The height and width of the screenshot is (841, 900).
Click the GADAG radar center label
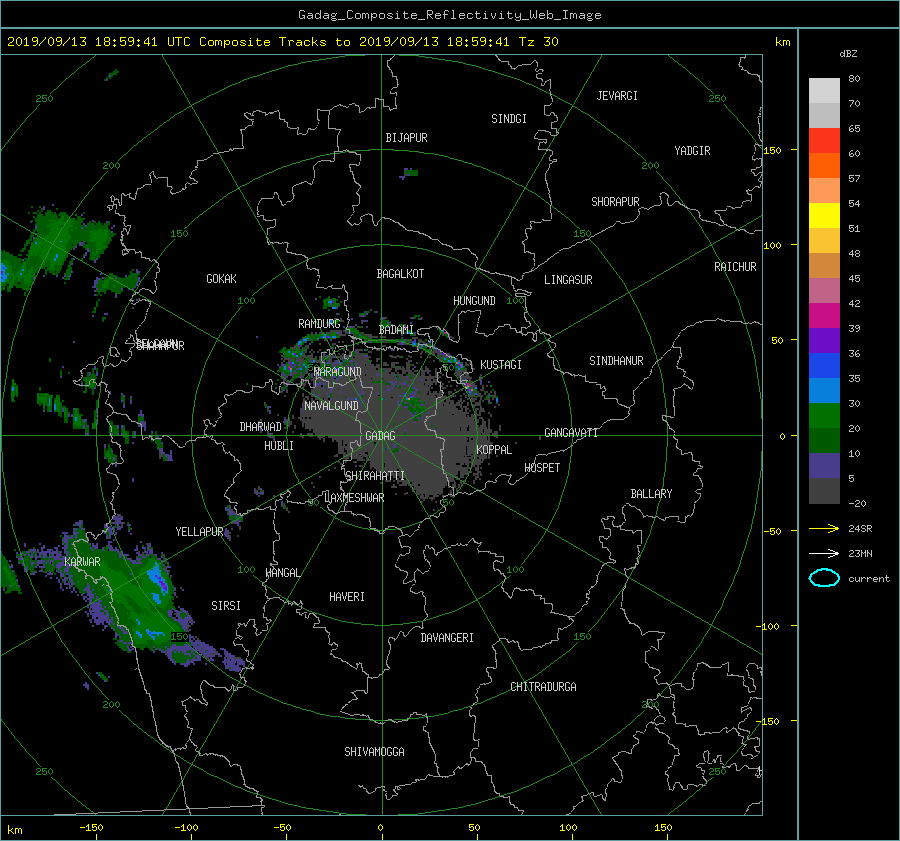380,436
